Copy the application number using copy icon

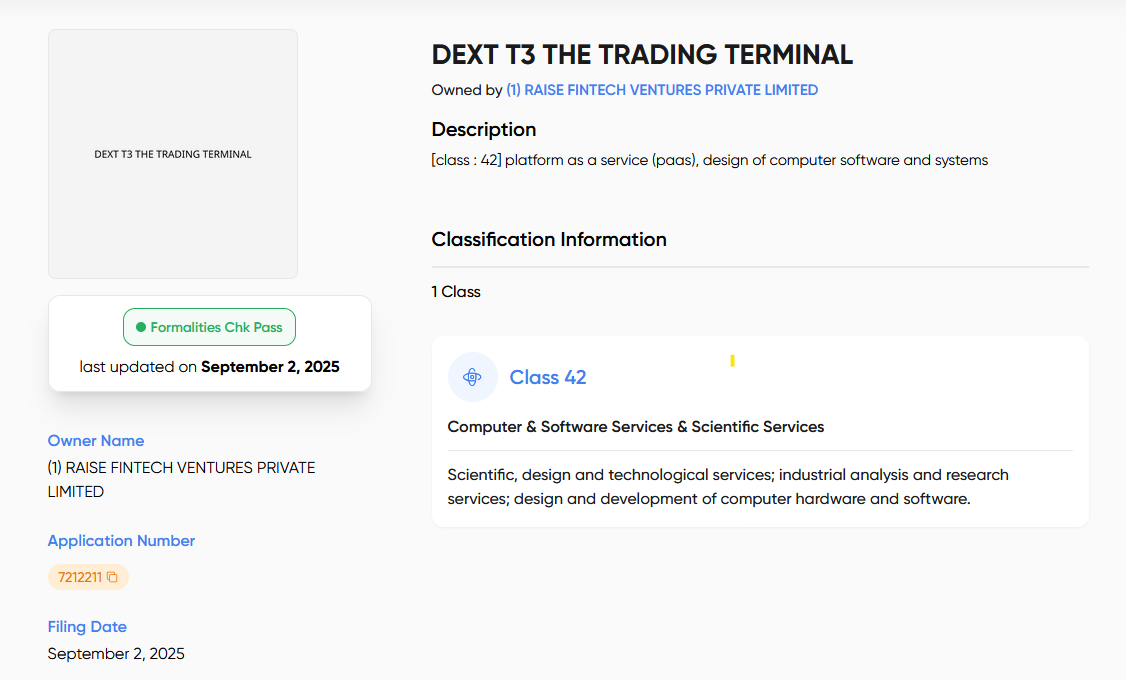click(112, 577)
